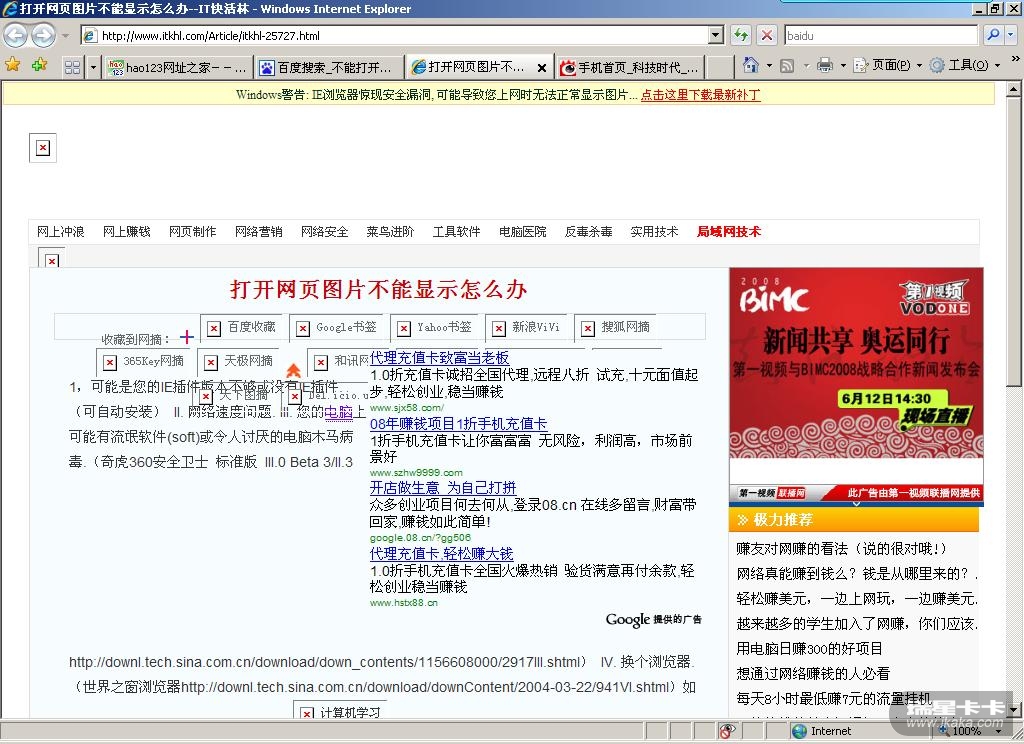Screen dimensions: 1024x744
Task: Open the red 局域网技术 navigation item
Action: click(729, 232)
